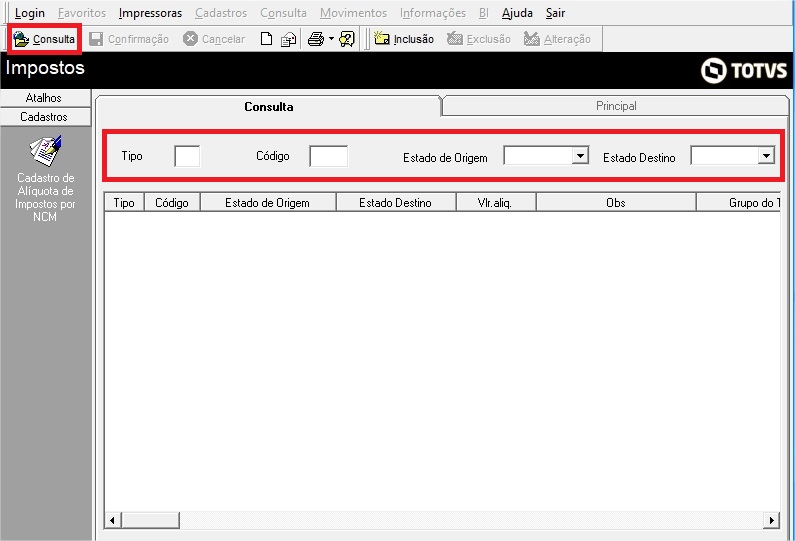This screenshot has width=795, height=541.
Task: Open the Informações menu
Action: [432, 13]
